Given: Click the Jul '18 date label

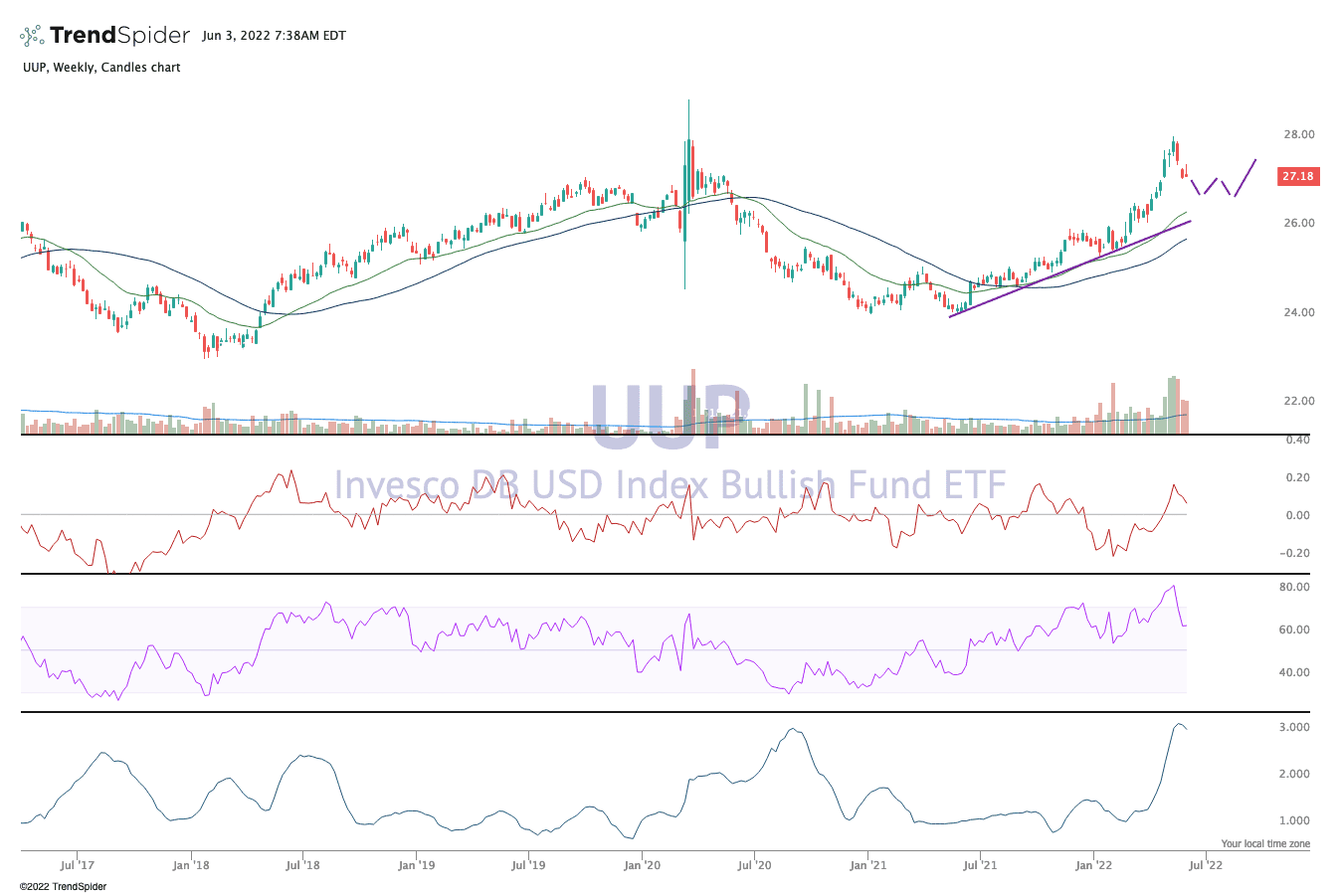Looking at the screenshot, I should click(x=302, y=865).
